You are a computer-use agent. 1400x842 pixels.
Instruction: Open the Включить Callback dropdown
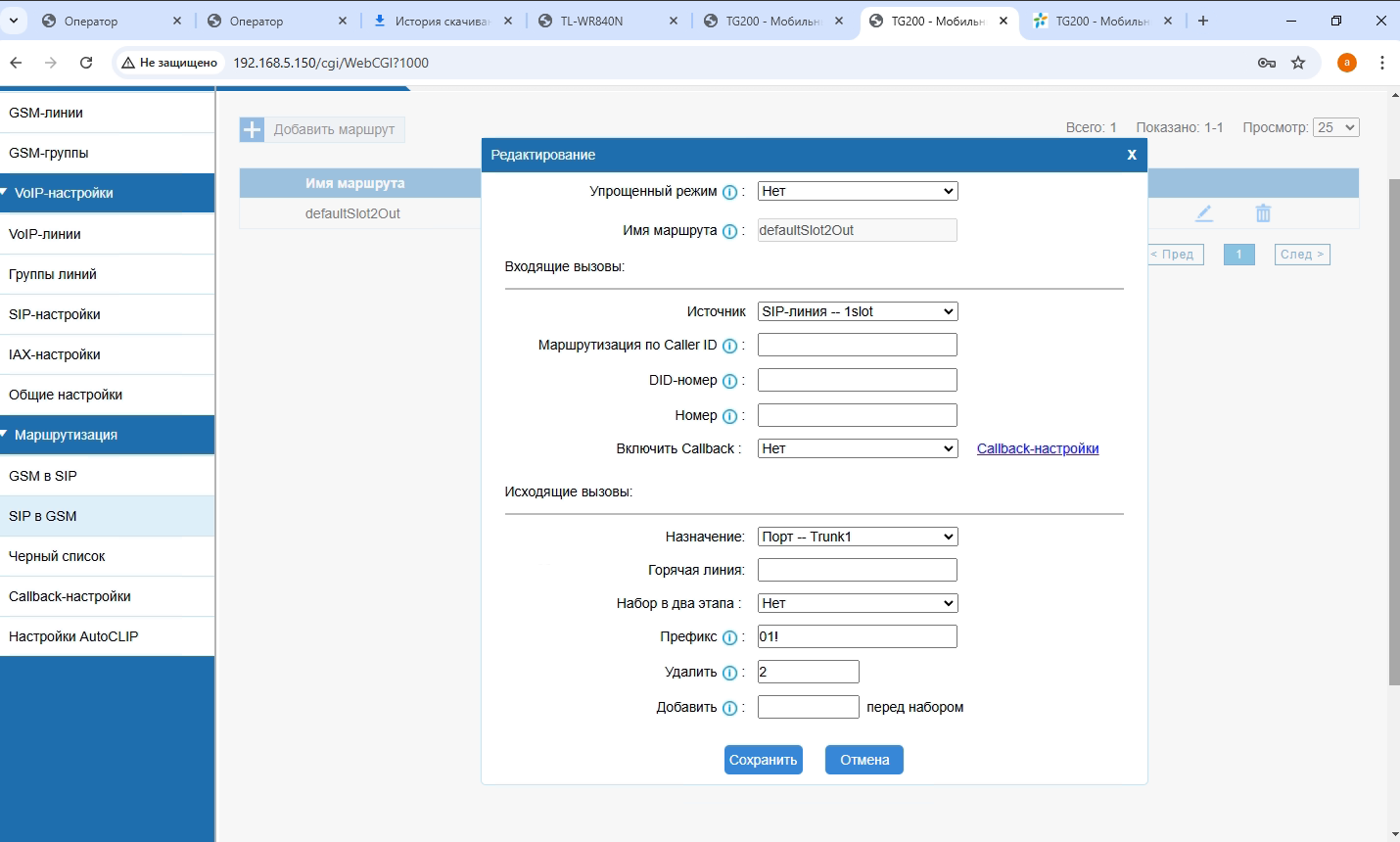click(858, 448)
